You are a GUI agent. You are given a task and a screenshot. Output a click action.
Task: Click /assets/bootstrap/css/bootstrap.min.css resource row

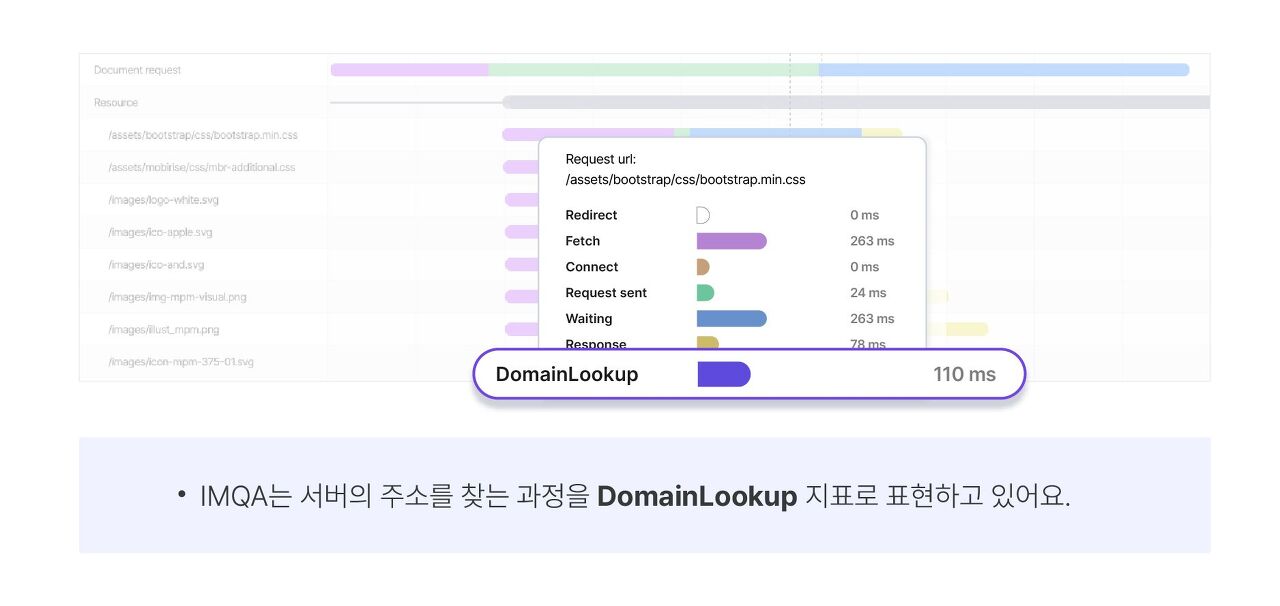[203, 134]
